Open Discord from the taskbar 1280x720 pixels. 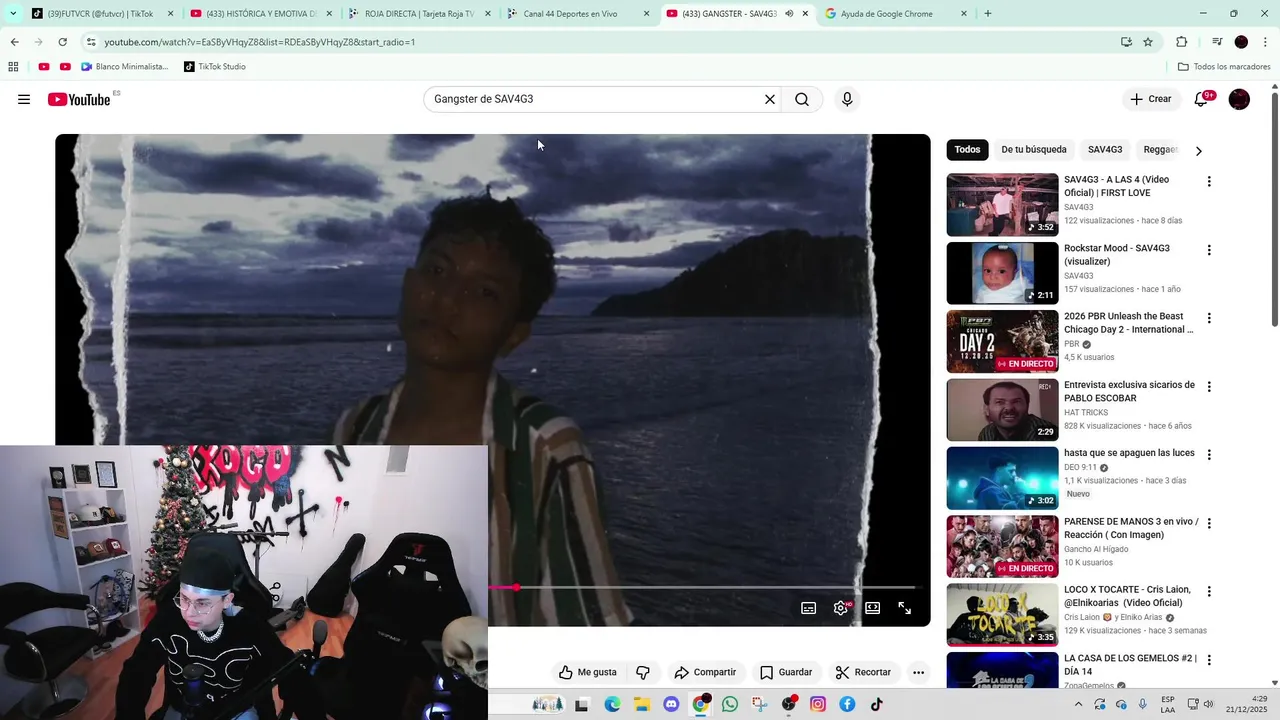(671, 704)
